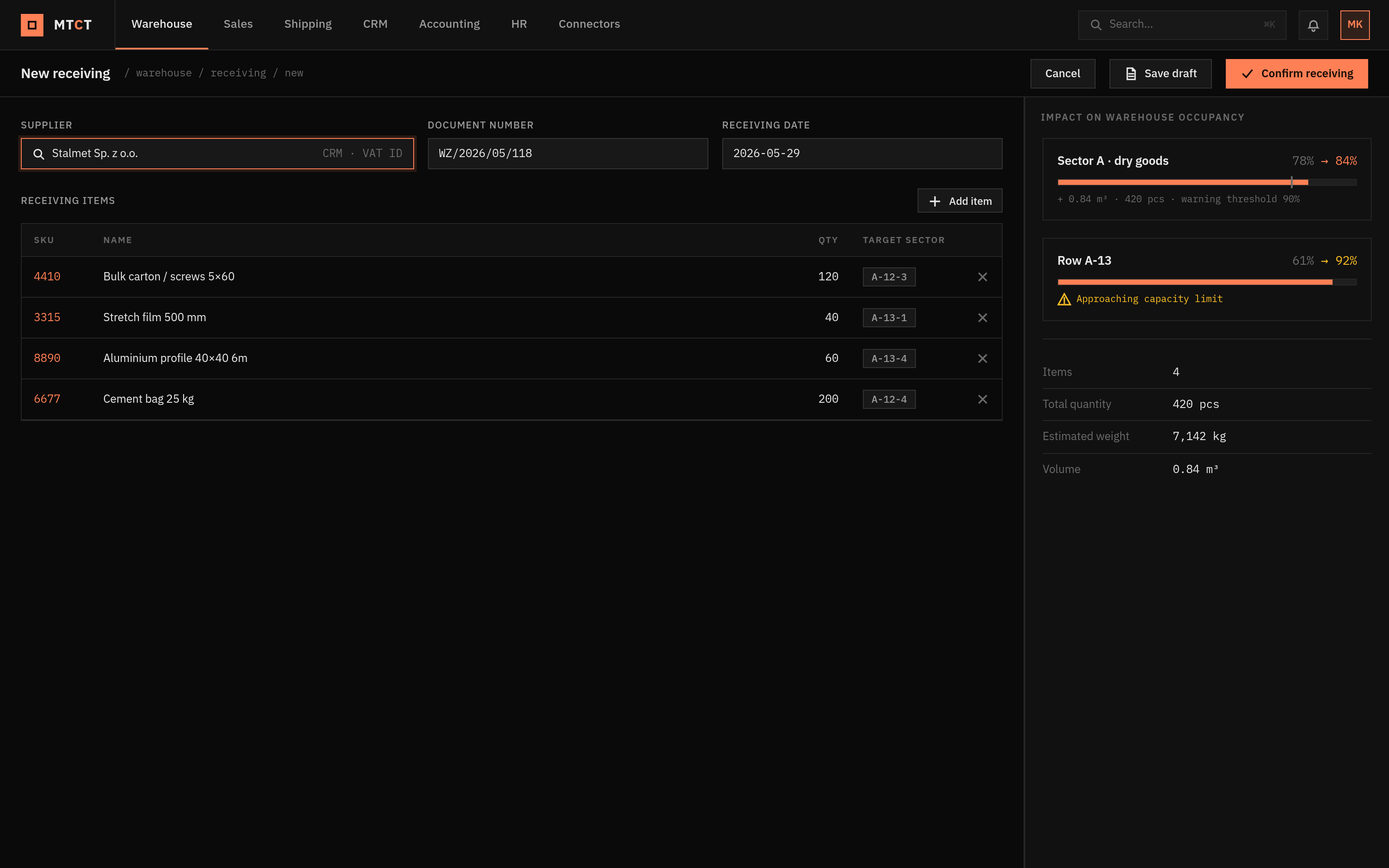
Task: Click the "Cement bag 25 kg" name
Action: tap(148, 399)
